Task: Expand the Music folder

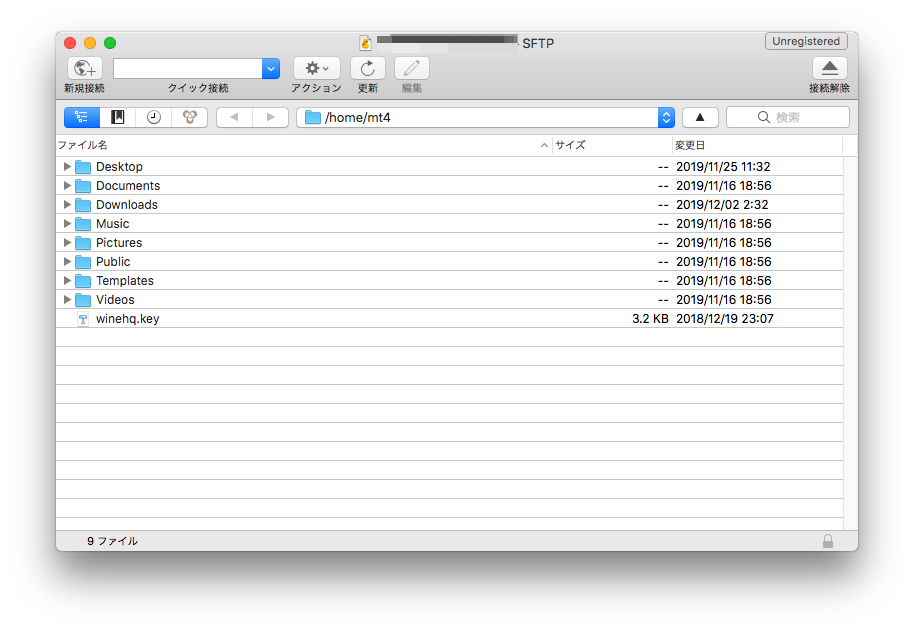Action: (x=67, y=224)
